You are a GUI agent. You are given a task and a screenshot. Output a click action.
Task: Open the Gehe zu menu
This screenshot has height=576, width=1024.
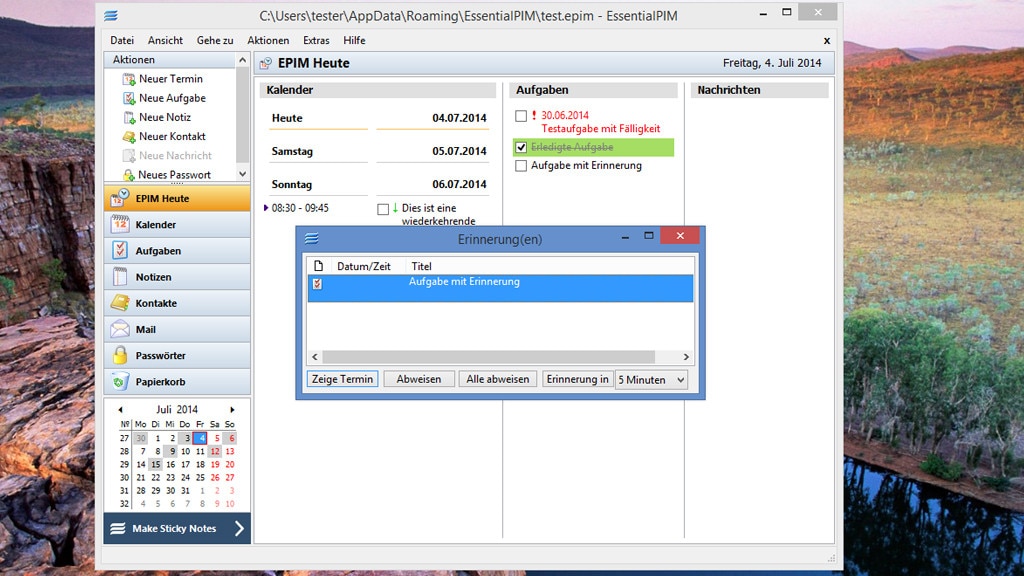point(215,40)
